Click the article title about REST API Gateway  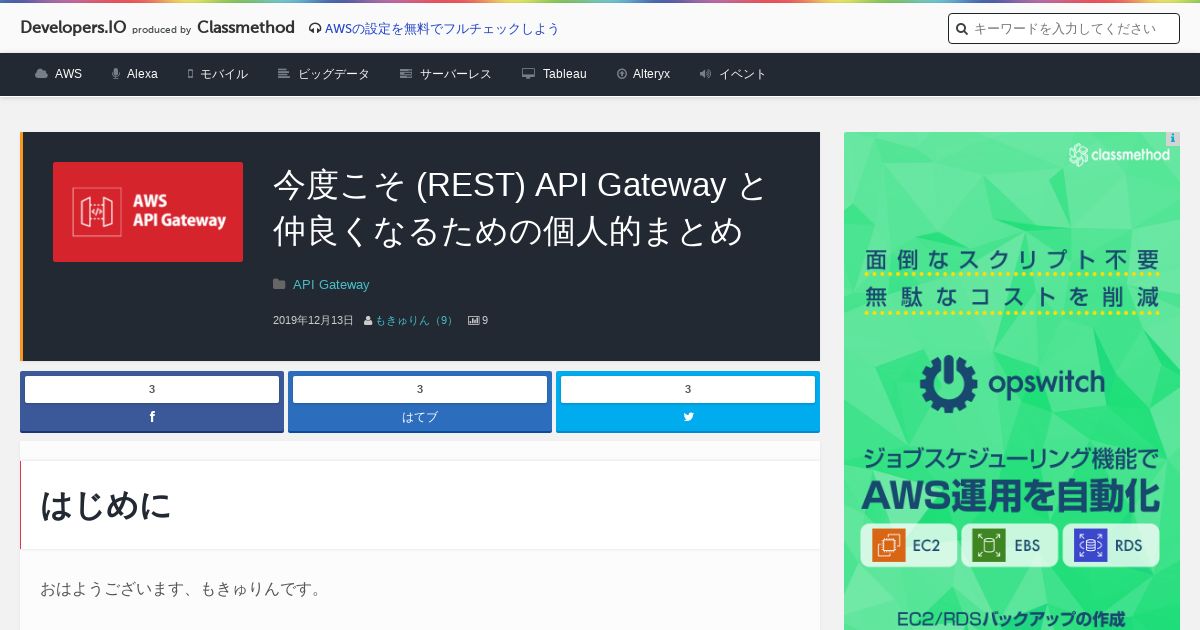click(520, 208)
